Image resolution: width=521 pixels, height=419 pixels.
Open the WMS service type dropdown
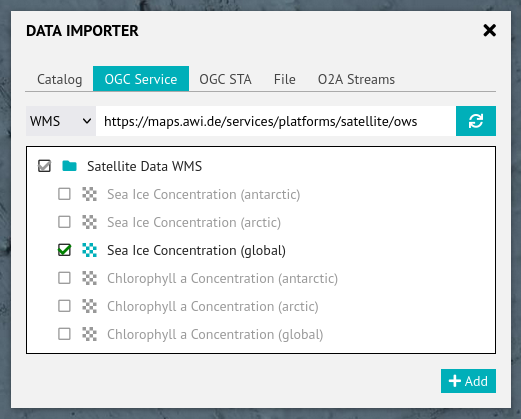pyautogui.click(x=61, y=121)
